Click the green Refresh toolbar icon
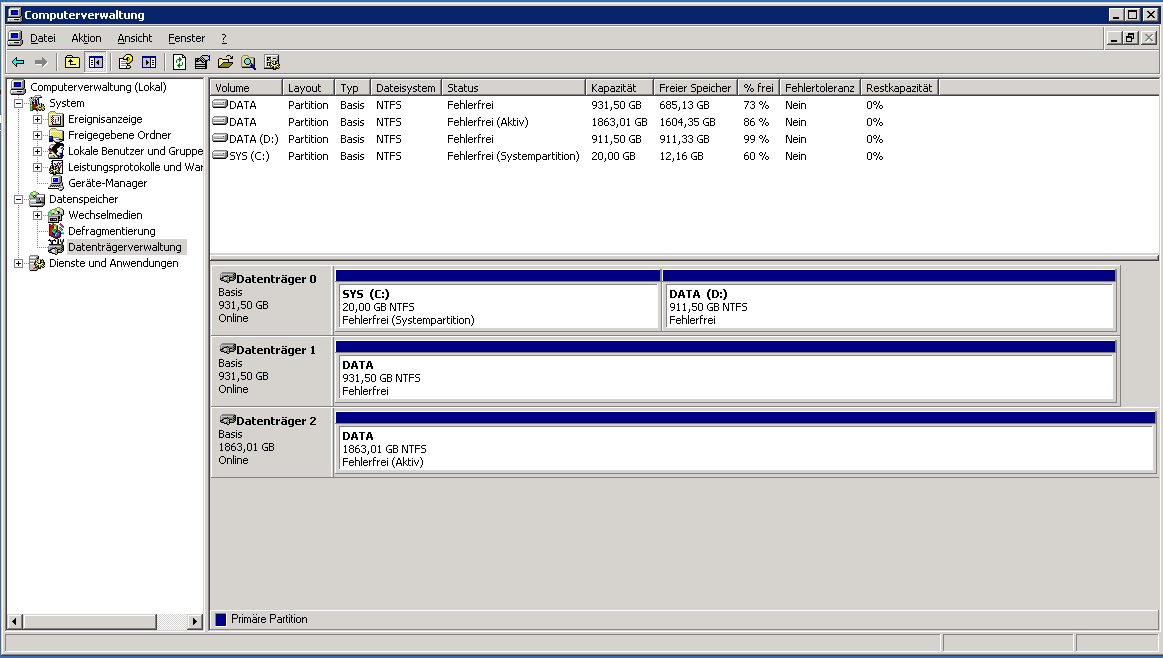Image resolution: width=1163 pixels, height=658 pixels. coord(179,62)
